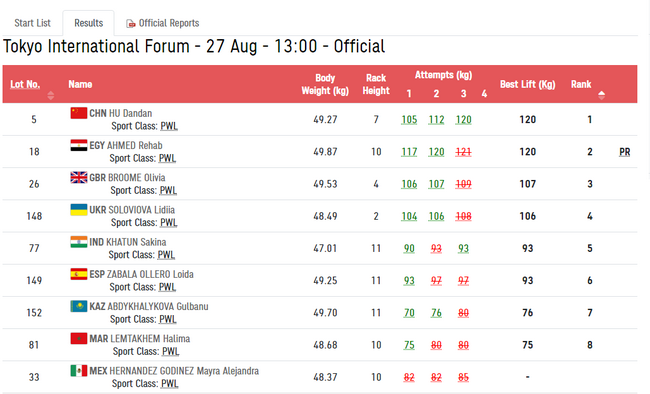The height and width of the screenshot is (394, 650).
Task: Click the Egypt flag icon
Action: [x=79, y=145]
